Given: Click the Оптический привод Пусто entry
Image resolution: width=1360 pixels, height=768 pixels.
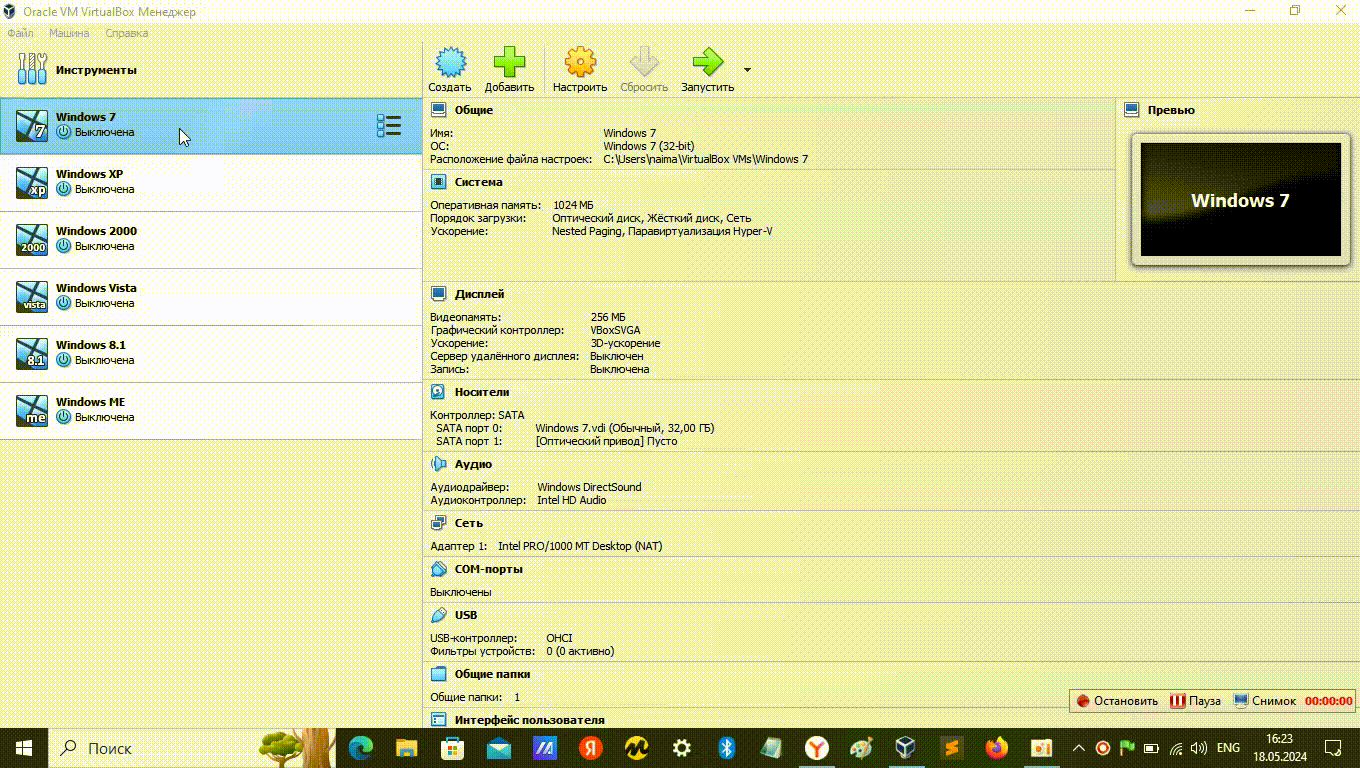Looking at the screenshot, I should point(606,441).
